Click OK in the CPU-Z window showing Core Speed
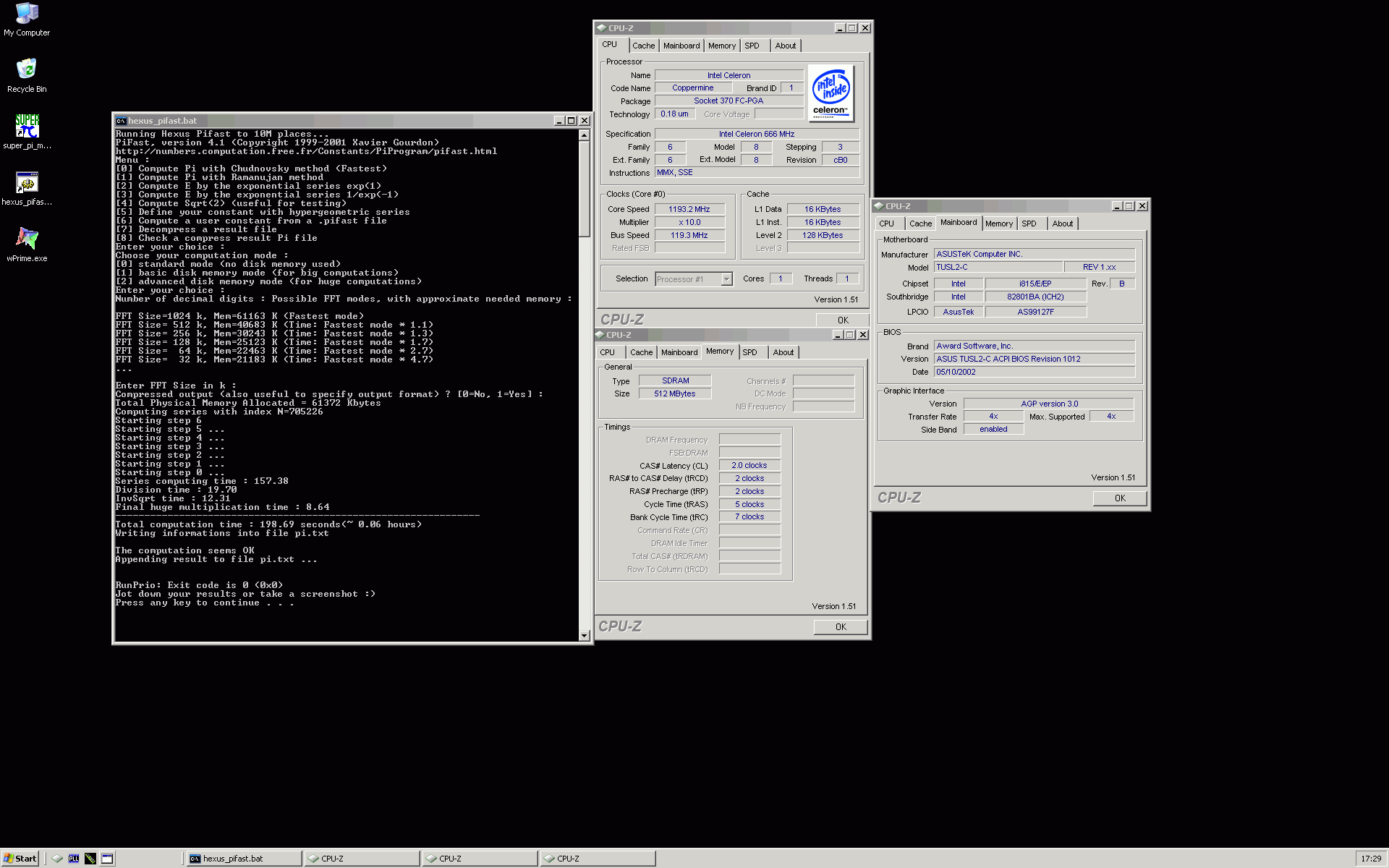 [843, 320]
